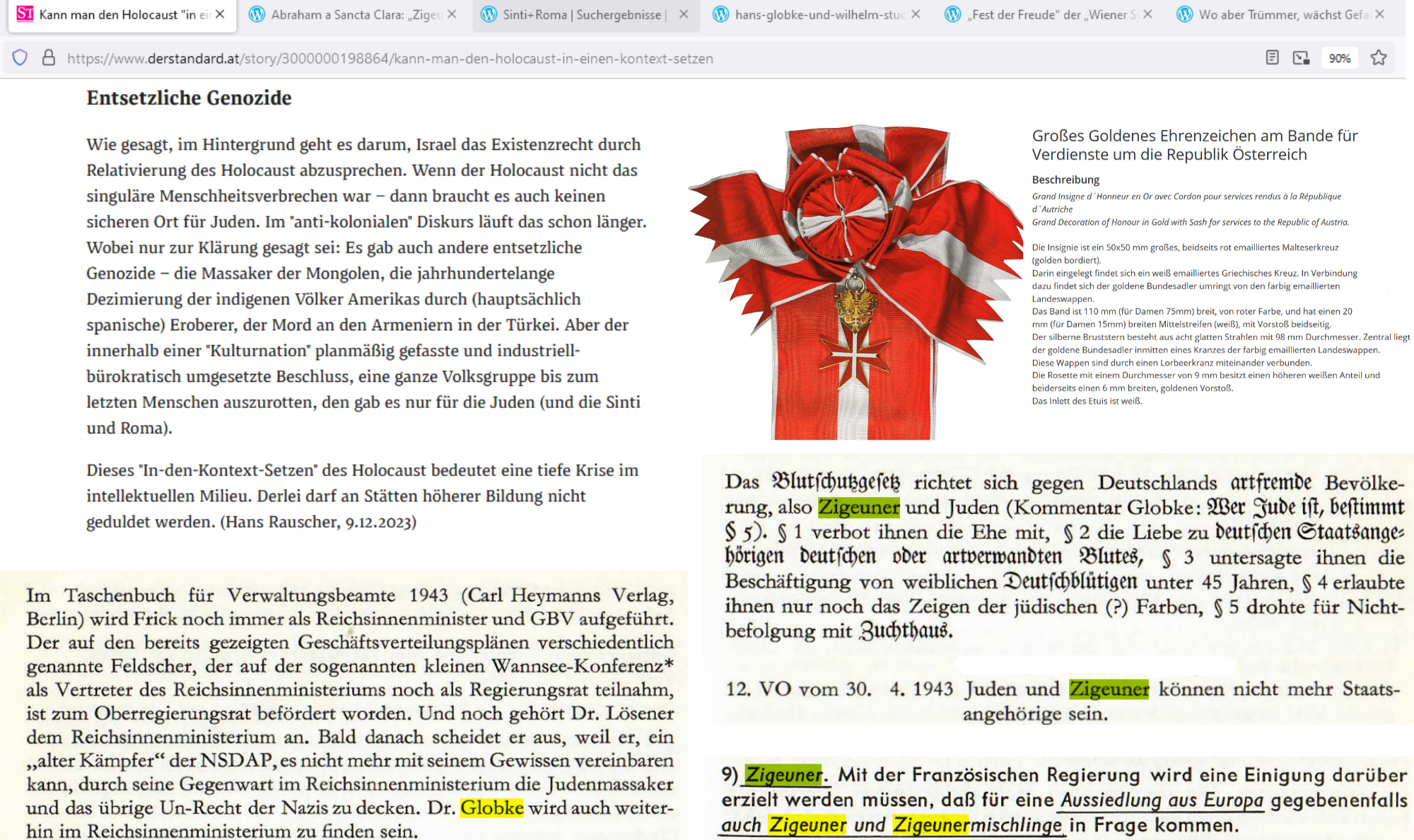The image size is (1414, 840).
Task: Click the padlock site security icon
Action: pos(48,58)
